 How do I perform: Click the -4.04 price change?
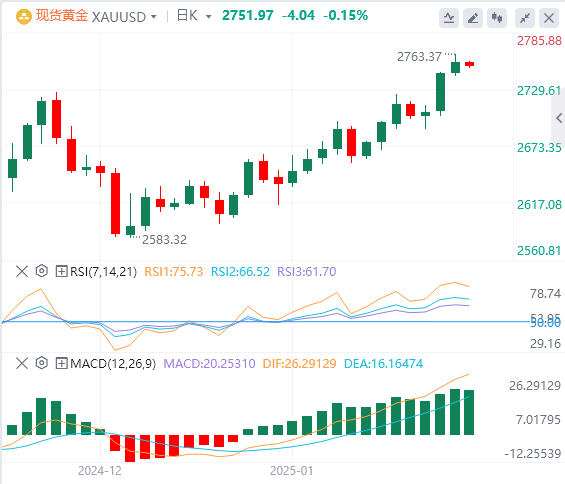(x=298, y=15)
